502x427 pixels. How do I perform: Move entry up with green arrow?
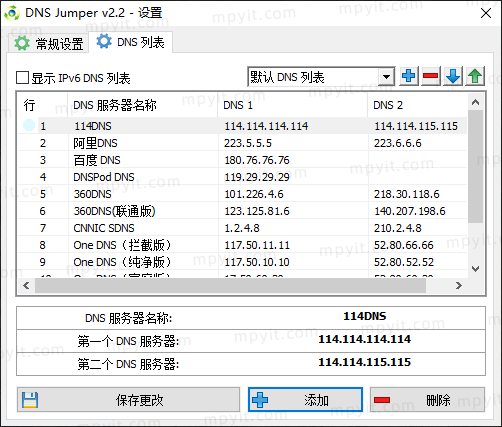pos(475,76)
